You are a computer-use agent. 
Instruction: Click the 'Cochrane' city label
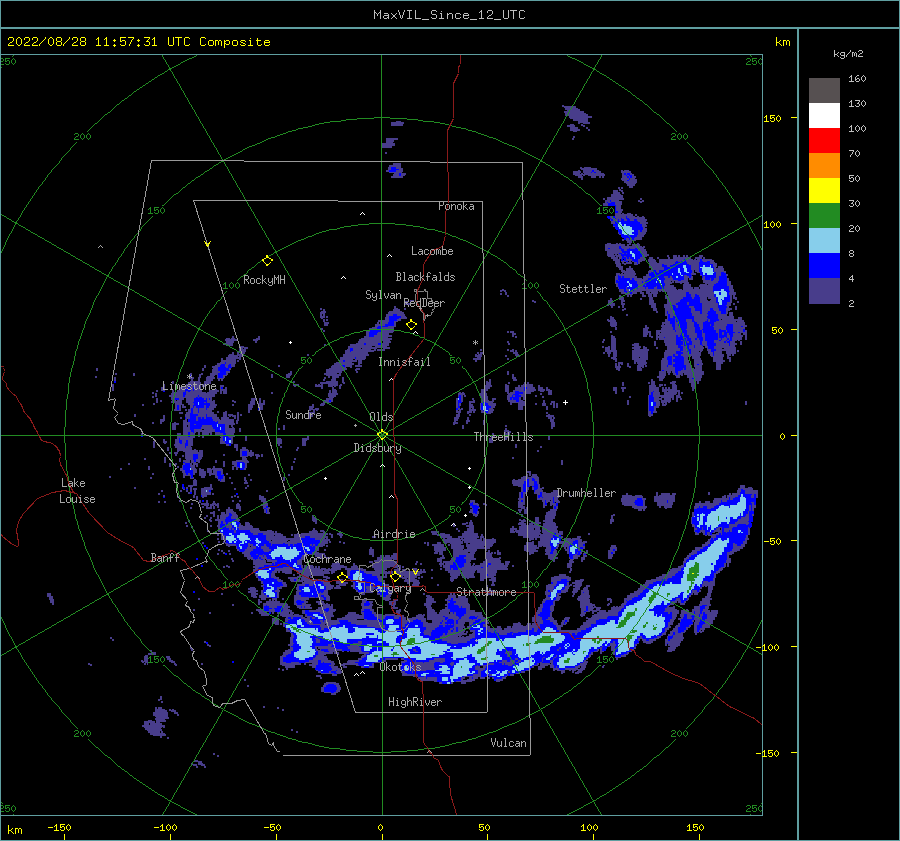[x=327, y=559]
